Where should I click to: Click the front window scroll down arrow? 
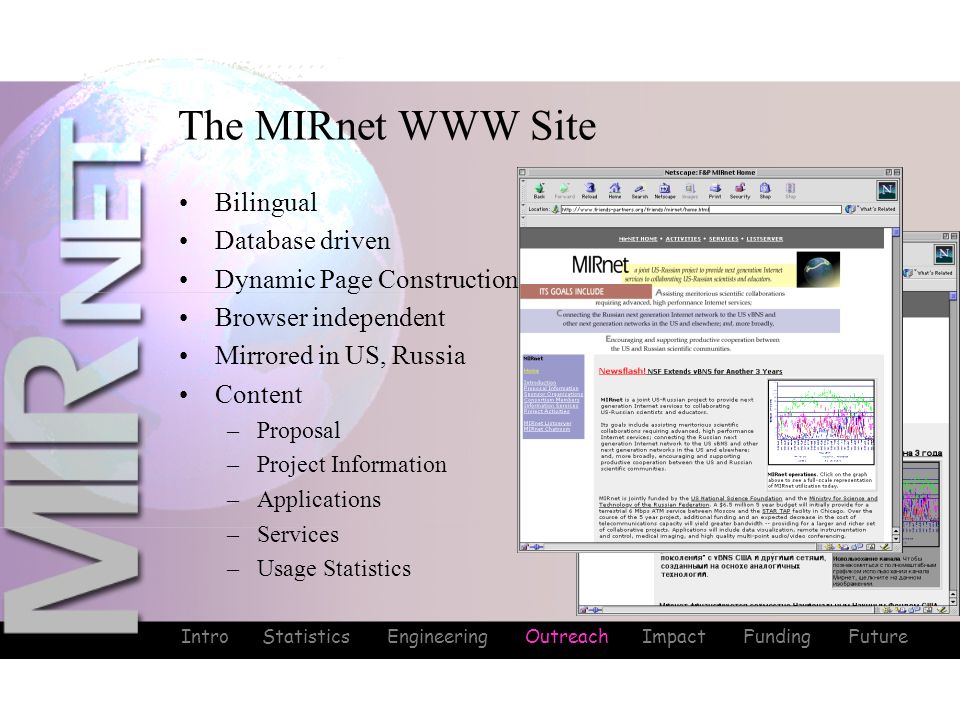click(896, 539)
